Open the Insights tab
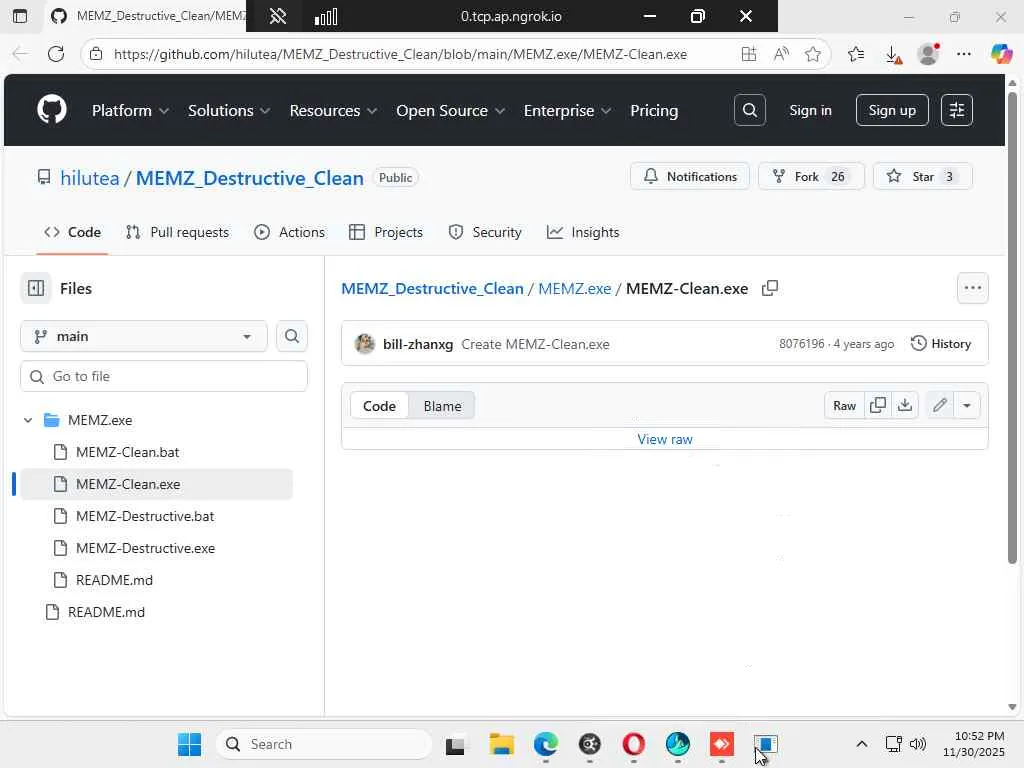1024x768 pixels. (x=583, y=232)
